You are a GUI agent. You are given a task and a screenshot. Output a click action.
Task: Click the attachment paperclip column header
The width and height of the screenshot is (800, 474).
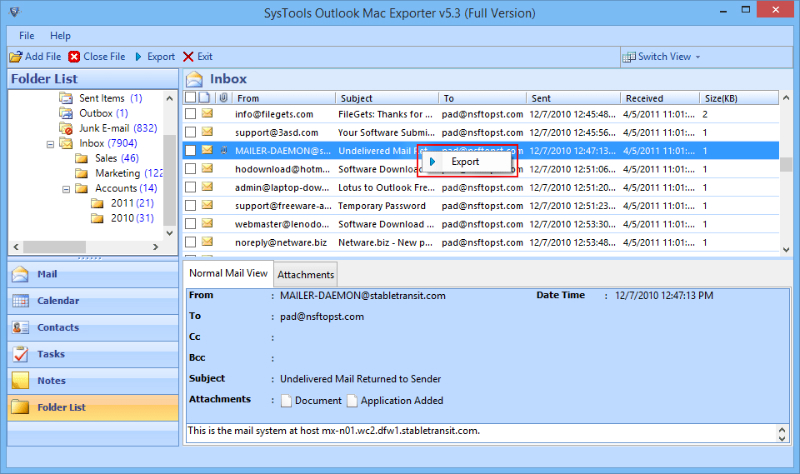tap(223, 97)
